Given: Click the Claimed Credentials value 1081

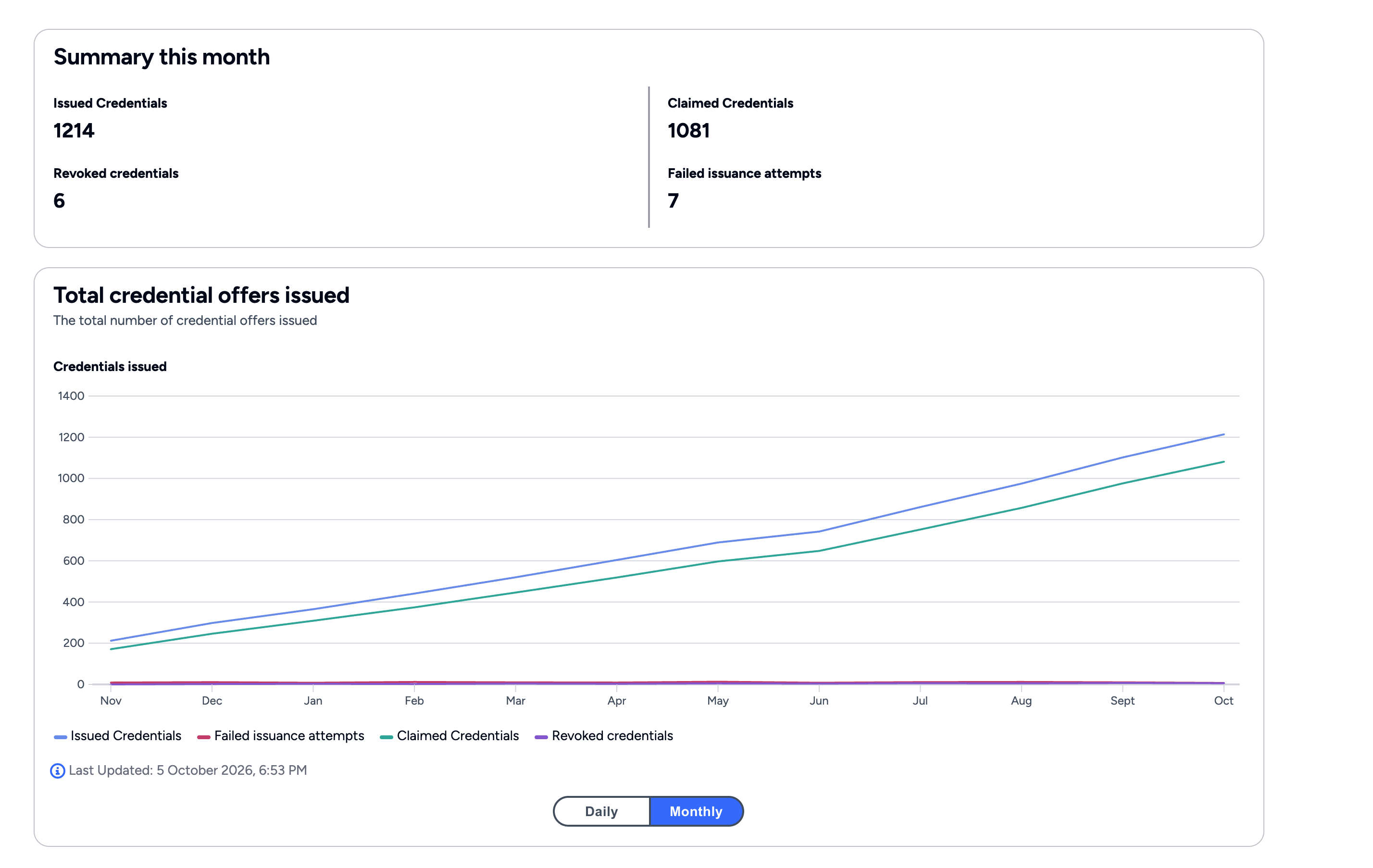Looking at the screenshot, I should 689,131.
